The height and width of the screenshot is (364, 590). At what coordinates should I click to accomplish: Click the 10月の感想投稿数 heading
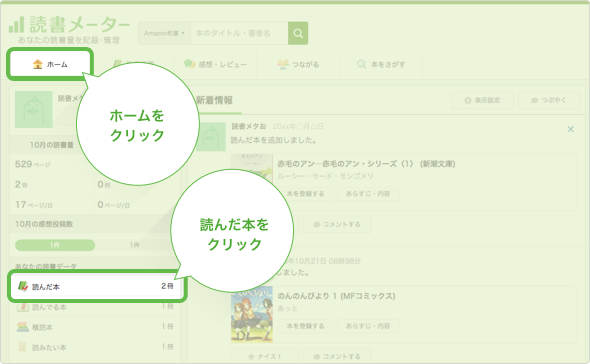coord(44,224)
